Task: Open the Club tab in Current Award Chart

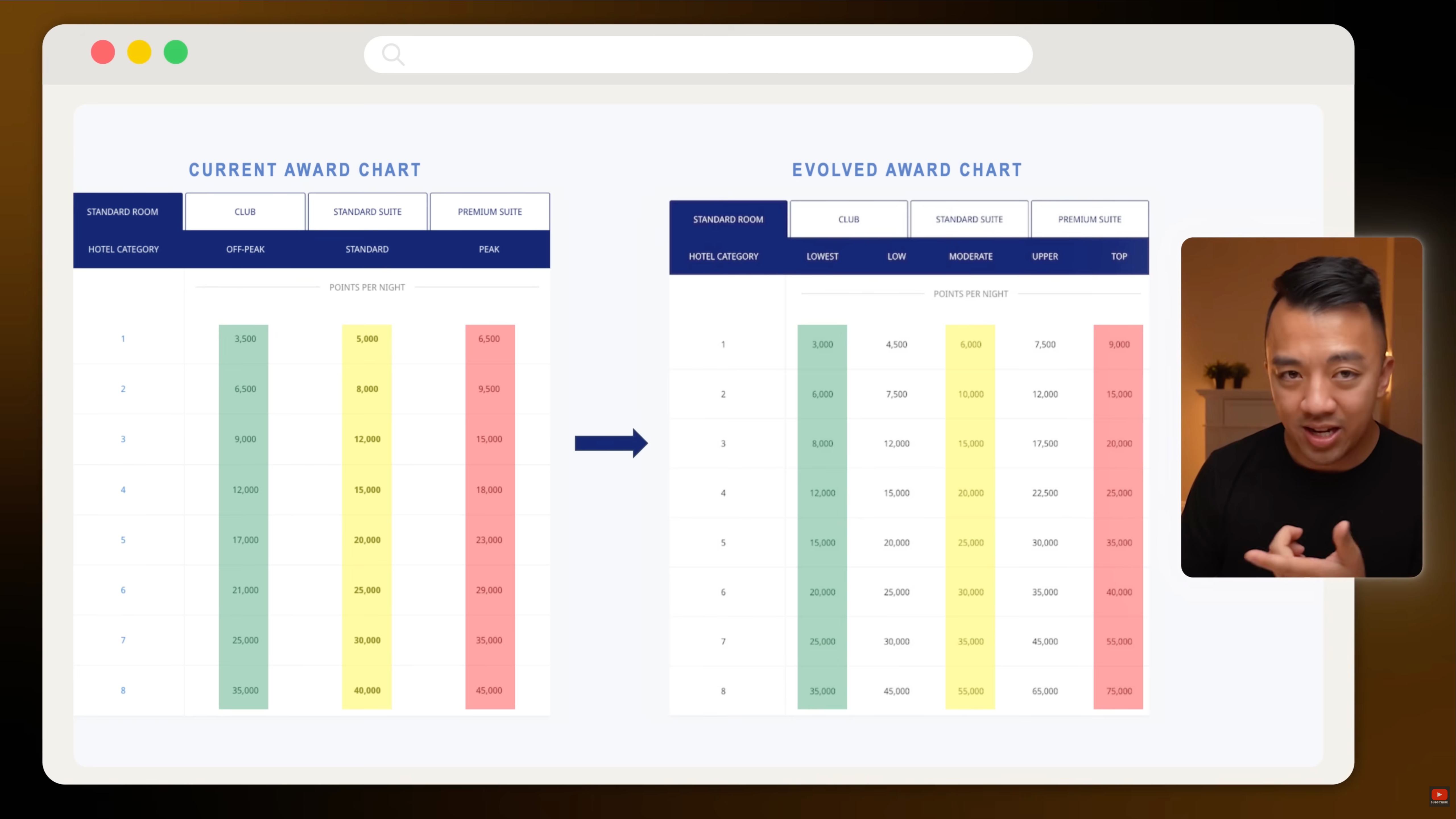Action: pos(245,212)
